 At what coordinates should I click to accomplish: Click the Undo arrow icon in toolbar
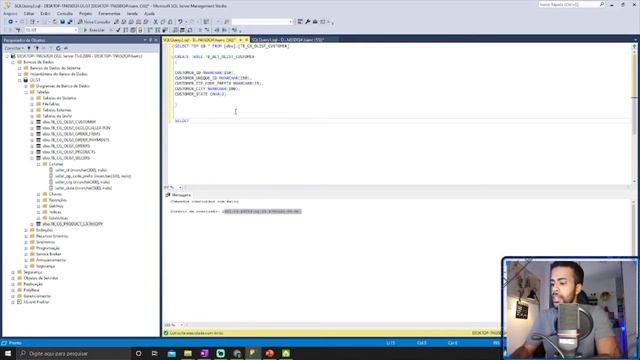coord(180,22)
